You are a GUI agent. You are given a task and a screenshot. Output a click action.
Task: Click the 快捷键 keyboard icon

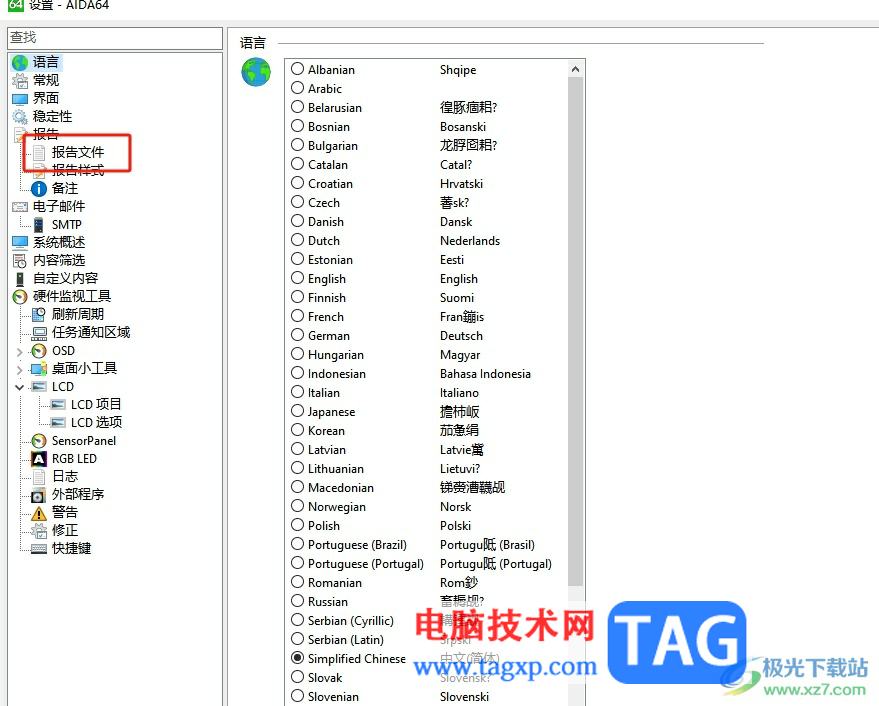[x=39, y=549]
